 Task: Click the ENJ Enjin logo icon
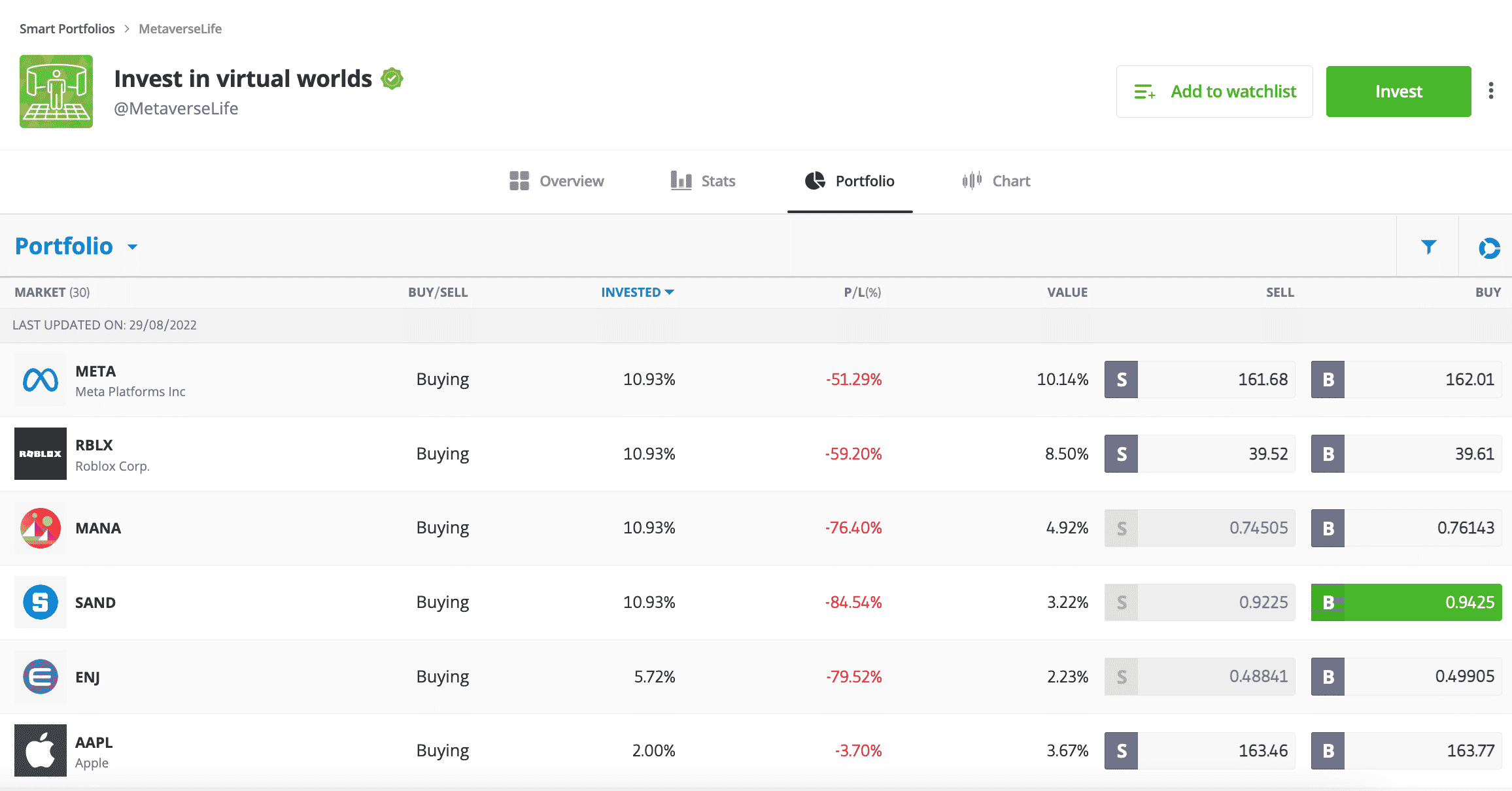(x=41, y=677)
